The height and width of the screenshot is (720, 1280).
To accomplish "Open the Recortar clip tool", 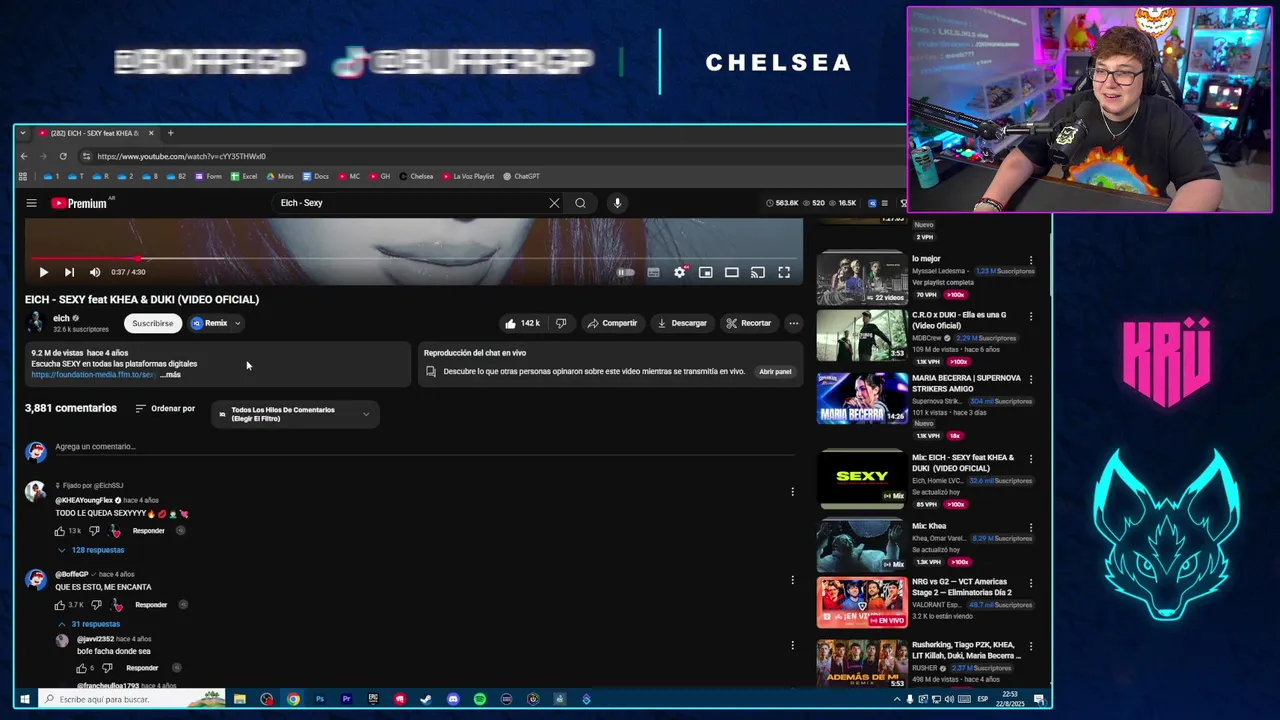I will click(x=749, y=323).
